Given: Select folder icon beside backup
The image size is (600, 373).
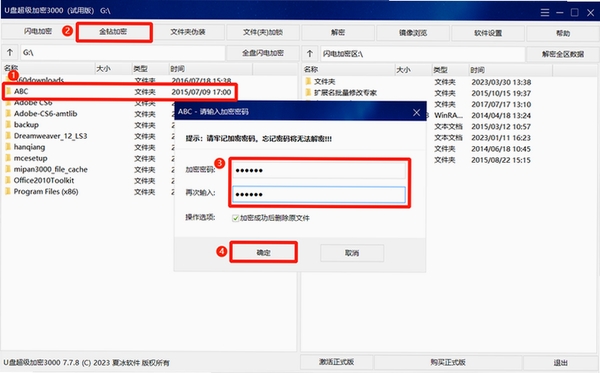Looking at the screenshot, I should tap(8, 125).
